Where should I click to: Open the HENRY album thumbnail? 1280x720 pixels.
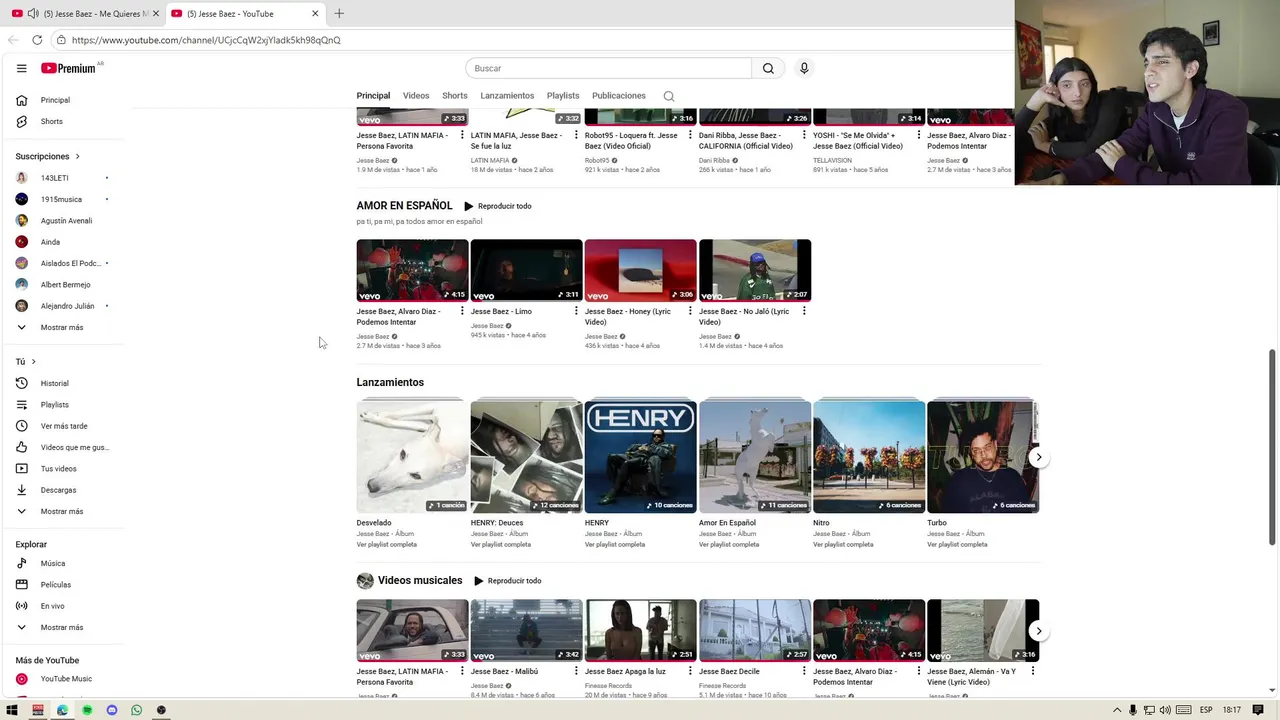pos(640,456)
